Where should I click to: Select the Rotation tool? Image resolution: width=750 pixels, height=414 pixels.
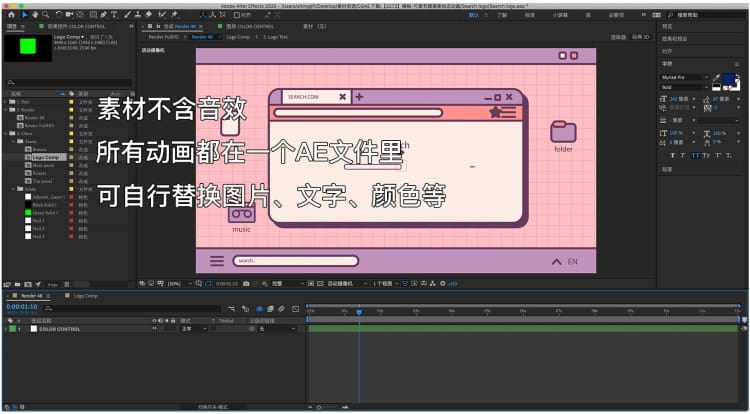(x=58, y=15)
